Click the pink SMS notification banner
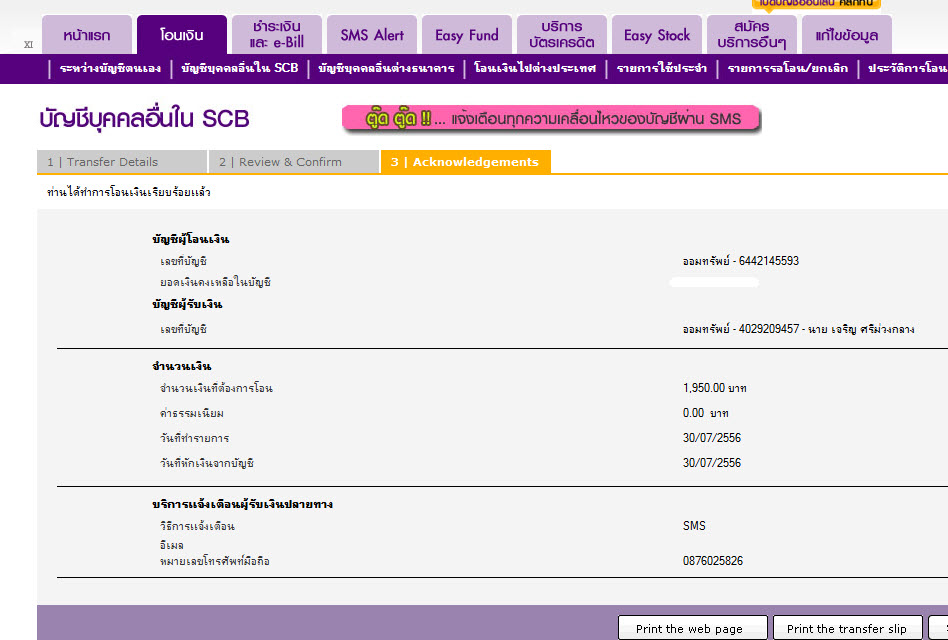The image size is (948, 640). click(551, 118)
